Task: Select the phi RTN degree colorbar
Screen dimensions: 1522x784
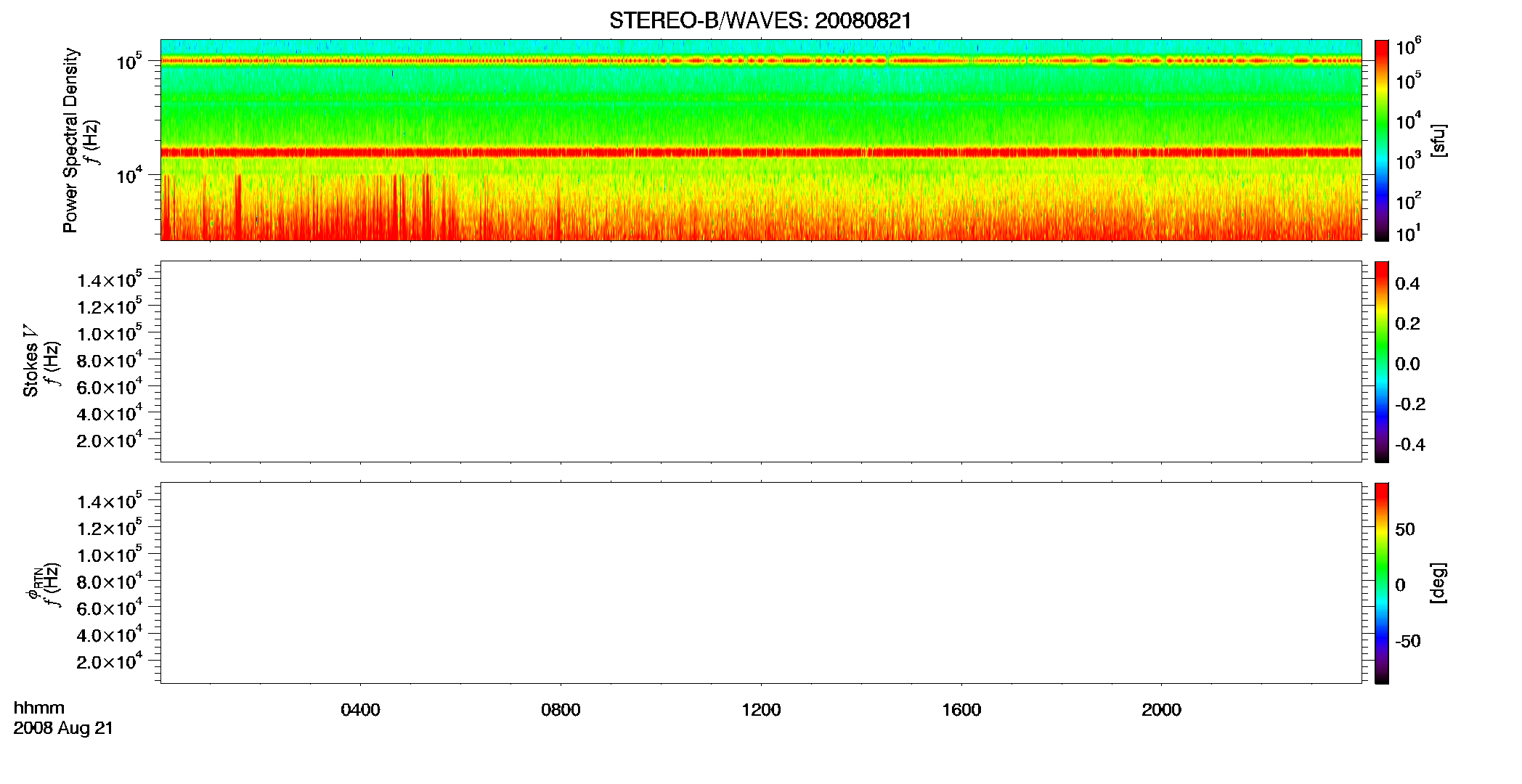Action: pyautogui.click(x=1382, y=583)
